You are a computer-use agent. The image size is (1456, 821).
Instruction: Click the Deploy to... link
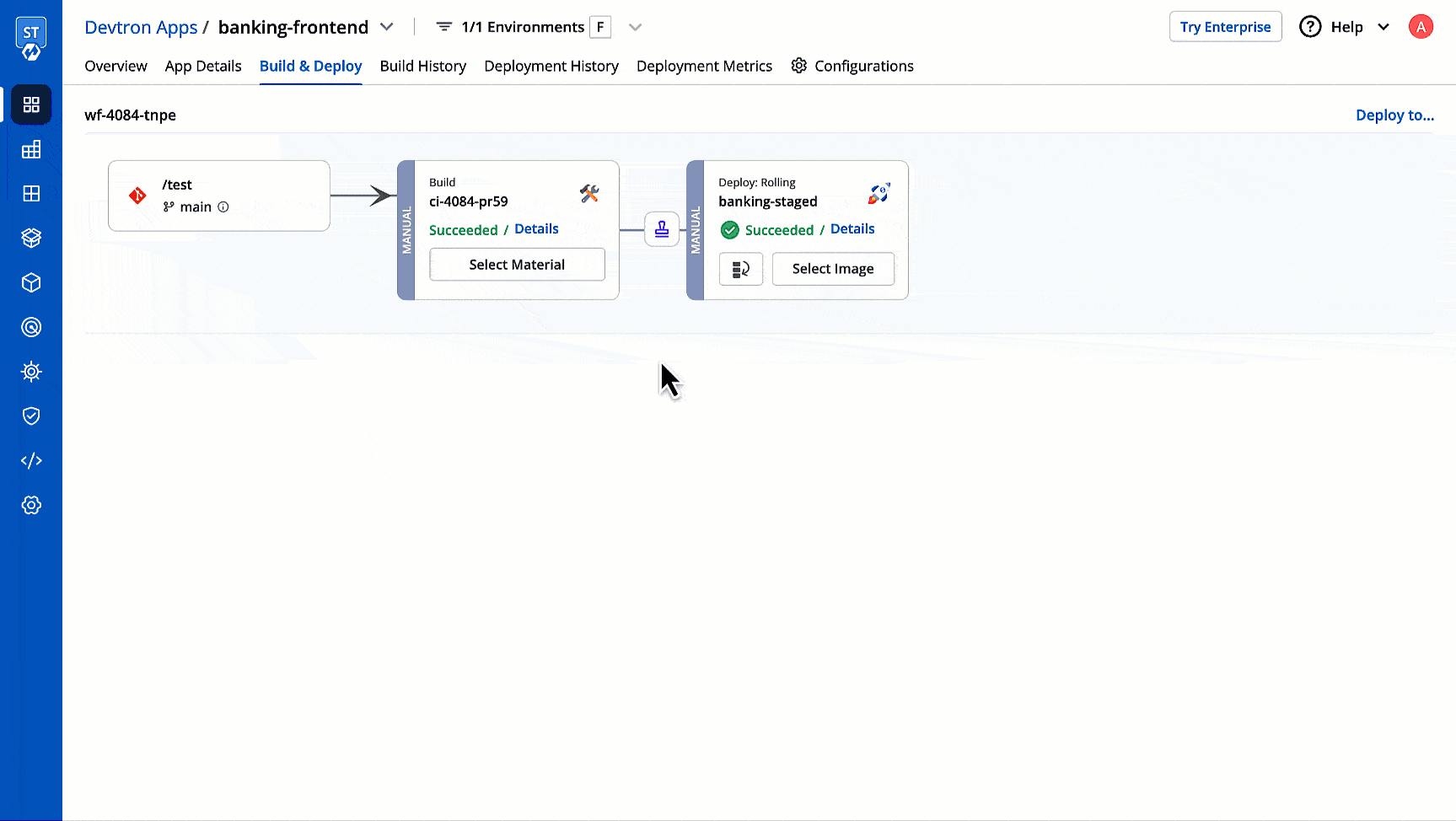click(x=1394, y=115)
